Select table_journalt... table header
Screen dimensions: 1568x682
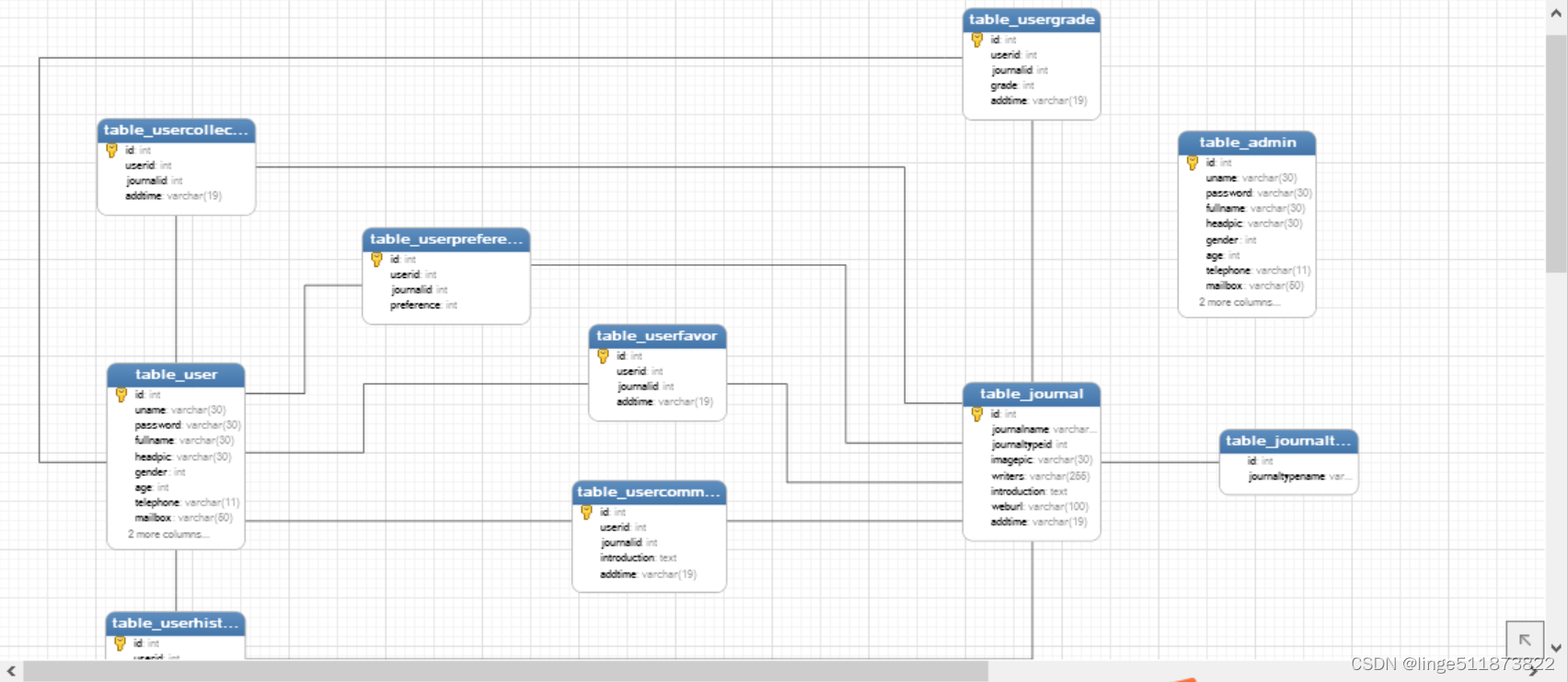(x=1288, y=442)
